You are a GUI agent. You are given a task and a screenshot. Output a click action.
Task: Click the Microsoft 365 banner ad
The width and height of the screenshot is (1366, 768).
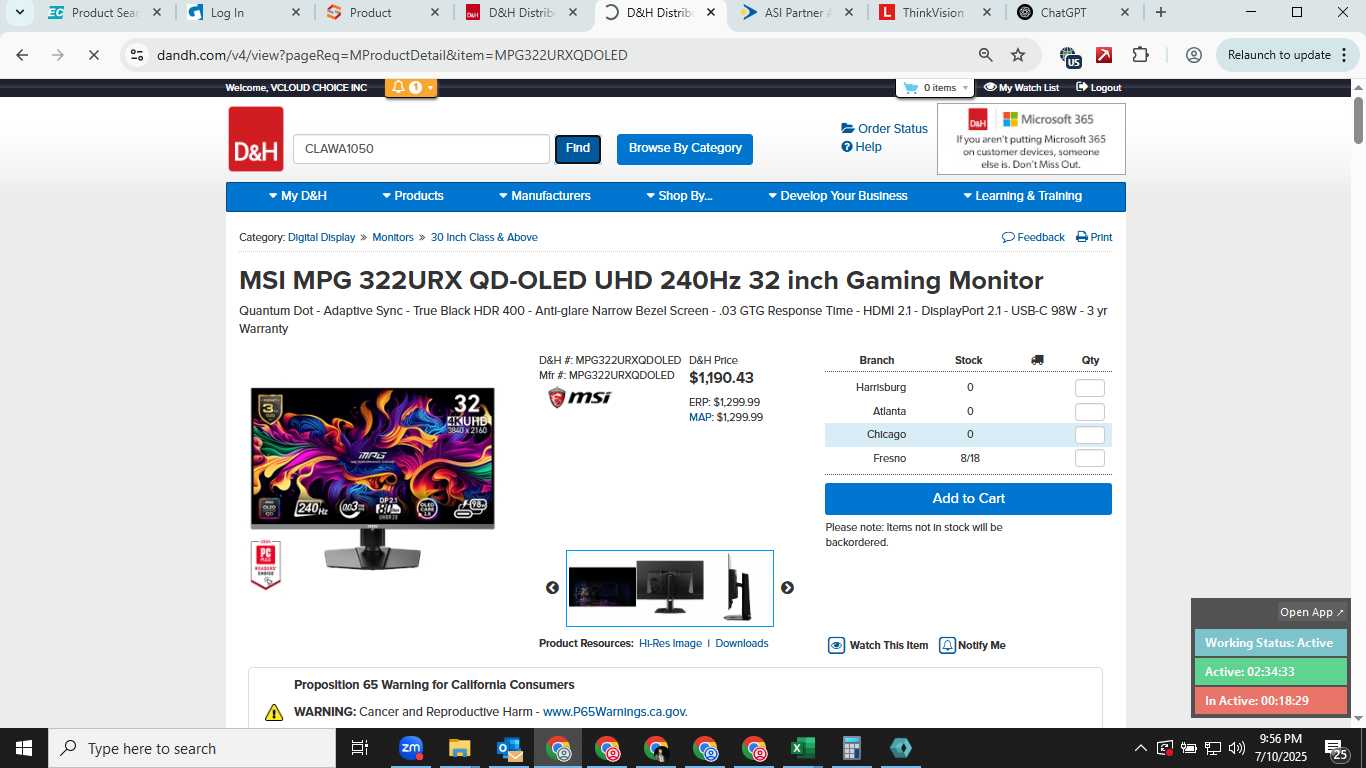[x=1031, y=139]
